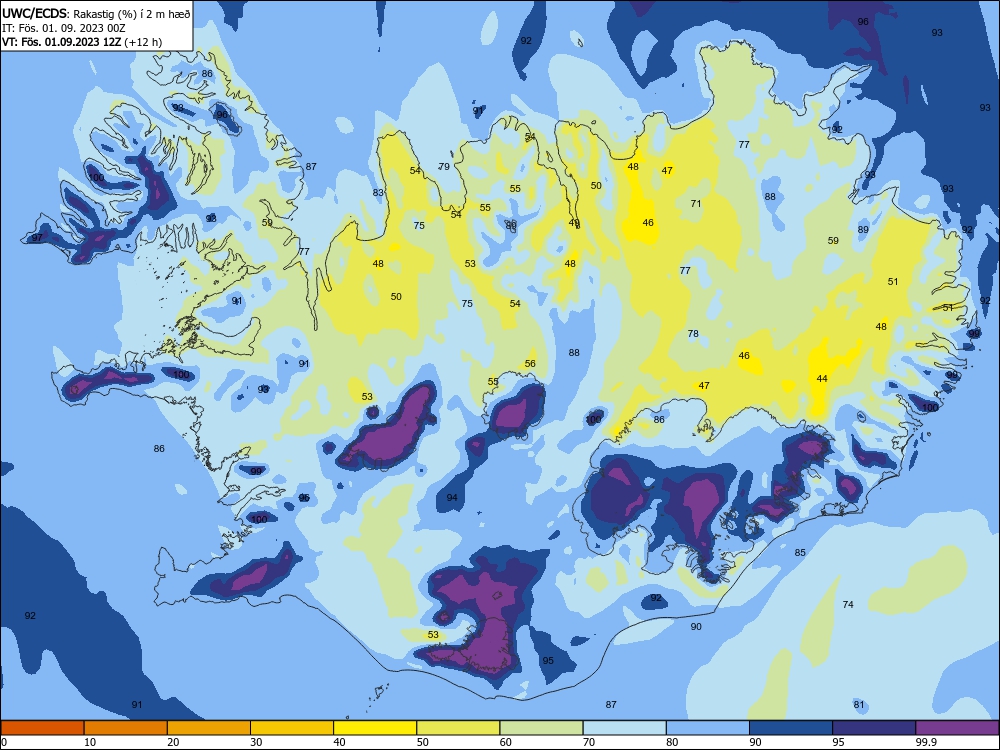The image size is (1000, 750).
Task: Click the legend tick label '70'
Action: tap(589, 742)
